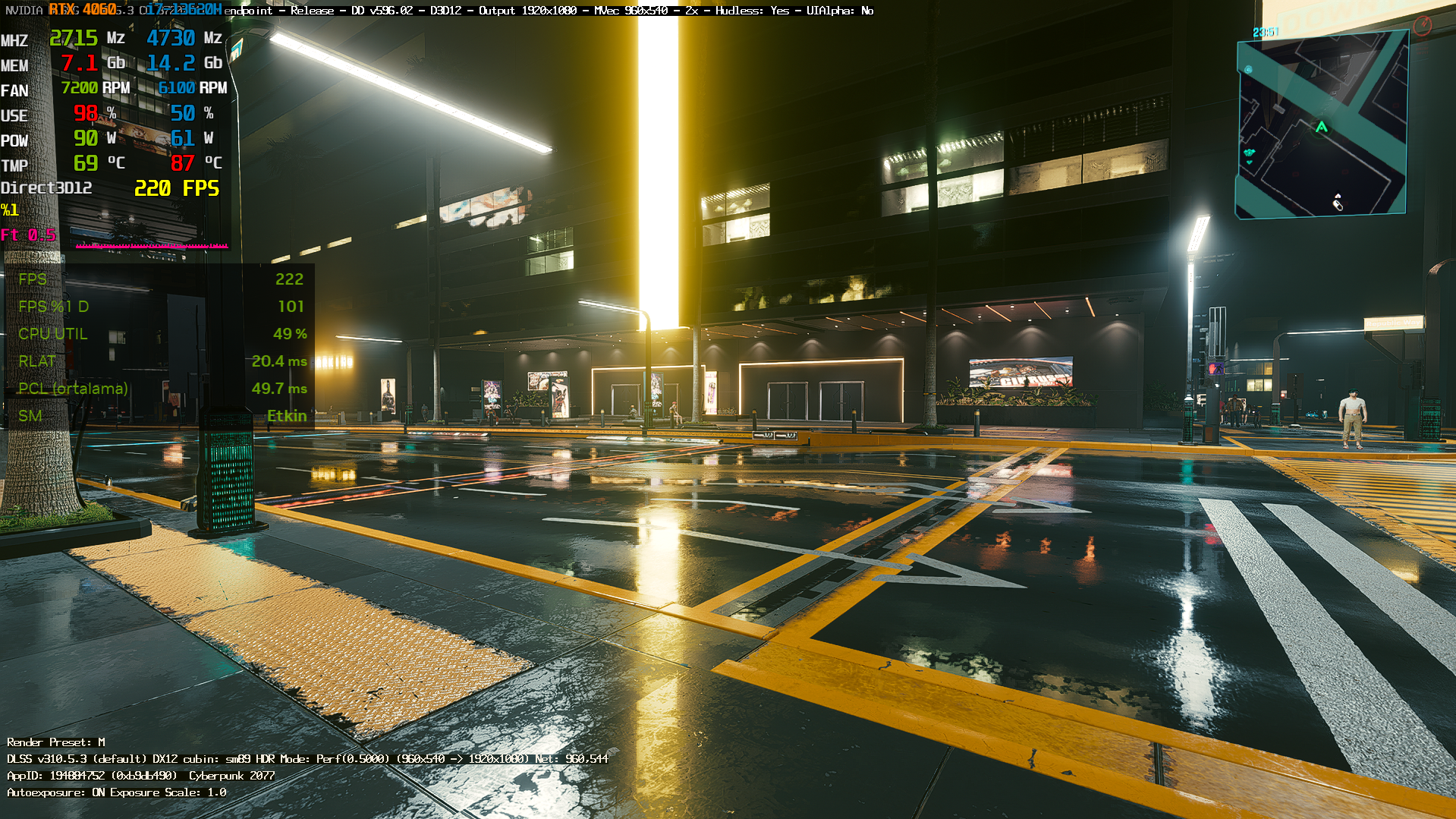Click the 6100 RPM fan speed
Image resolution: width=1456 pixels, height=819 pixels.
[193, 88]
